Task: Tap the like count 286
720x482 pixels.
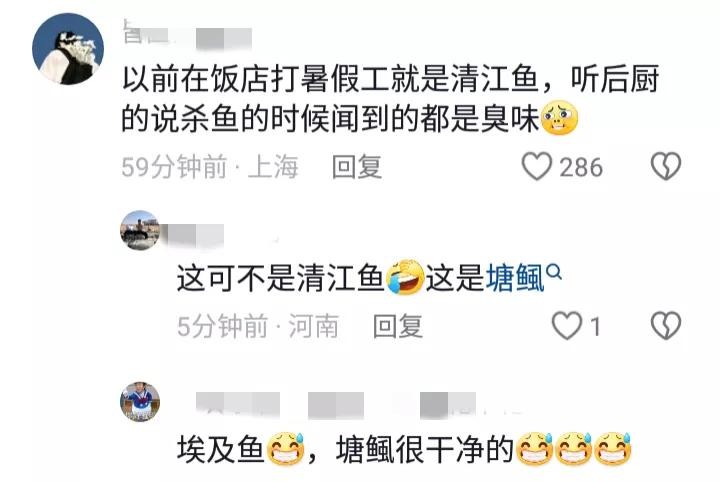Action: pos(581,167)
